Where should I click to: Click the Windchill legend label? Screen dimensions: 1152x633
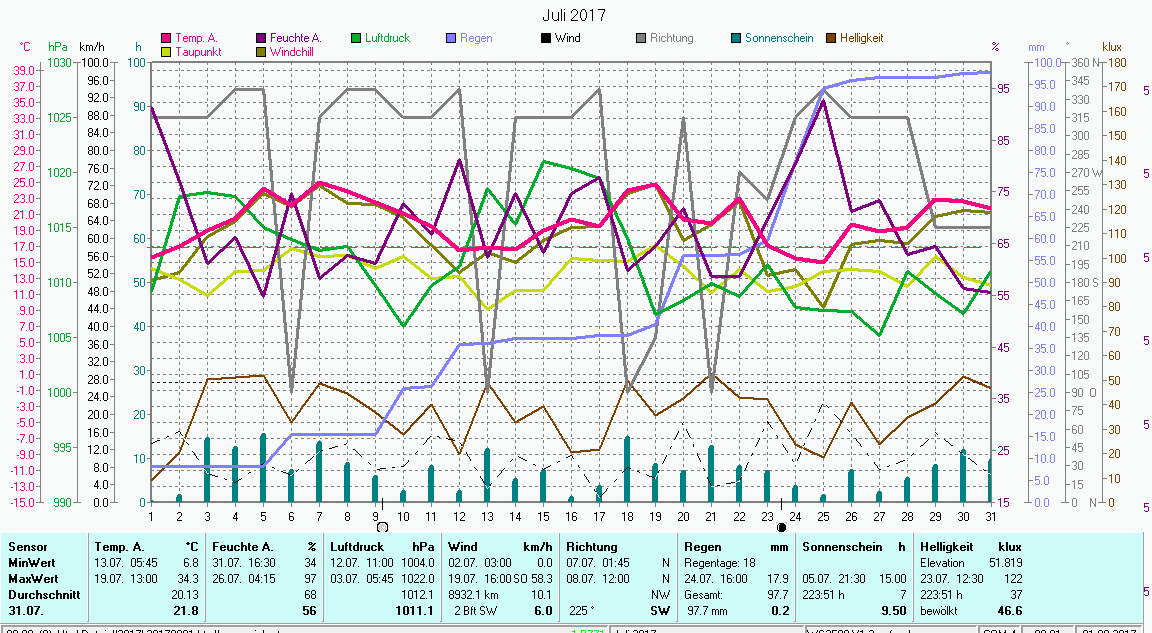[x=293, y=51]
